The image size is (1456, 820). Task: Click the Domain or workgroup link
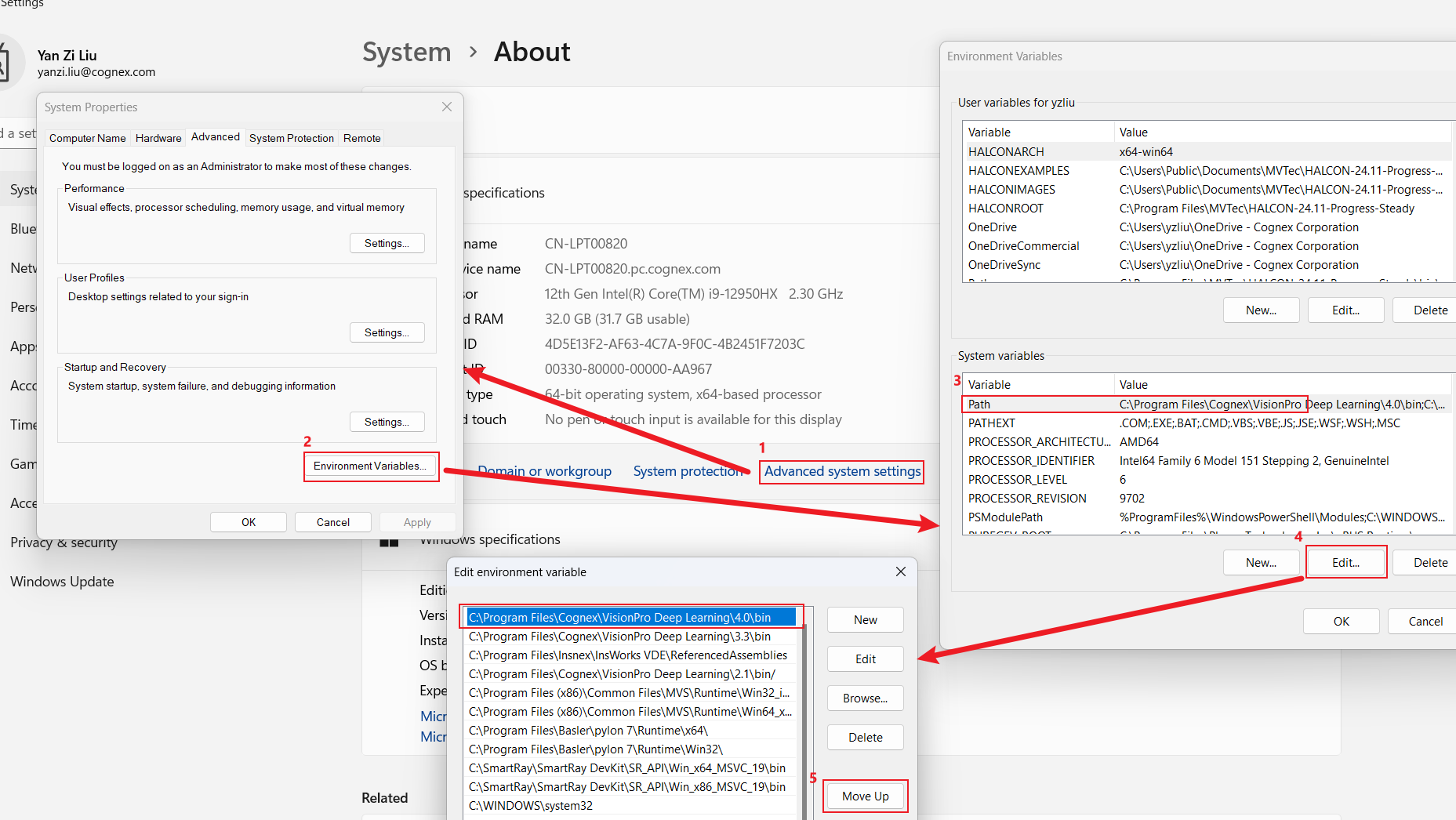(544, 471)
